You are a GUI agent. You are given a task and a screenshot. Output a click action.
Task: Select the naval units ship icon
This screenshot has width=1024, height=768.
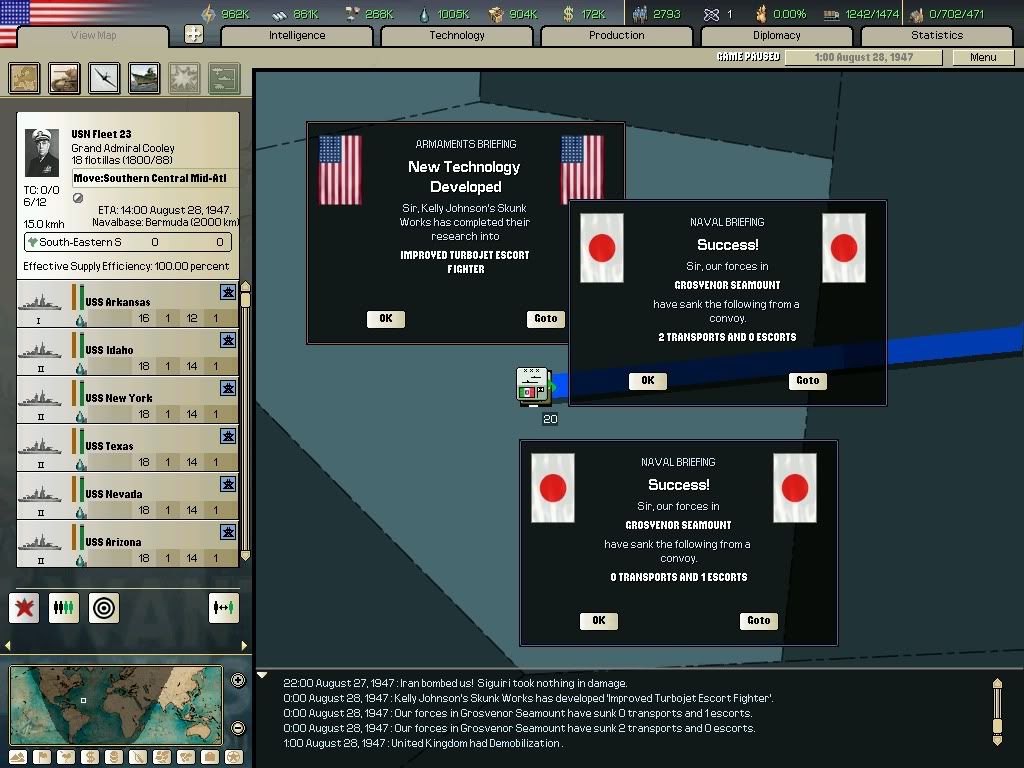pos(144,78)
